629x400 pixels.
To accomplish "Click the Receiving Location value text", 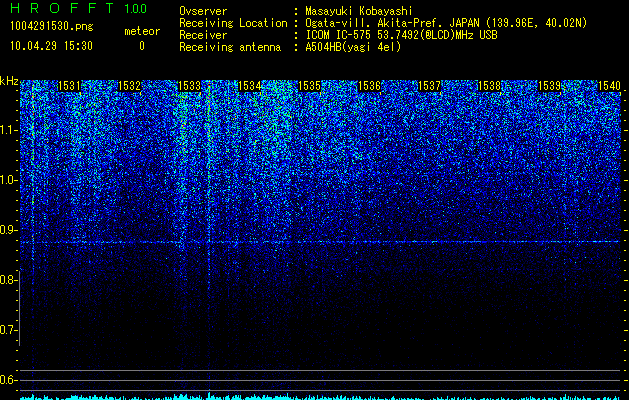I will pos(446,24).
